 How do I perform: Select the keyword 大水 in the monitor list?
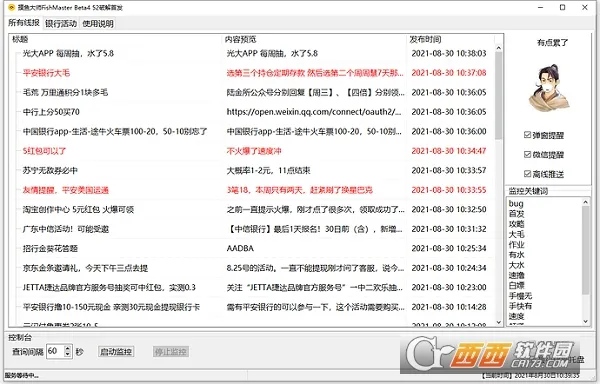(516, 265)
